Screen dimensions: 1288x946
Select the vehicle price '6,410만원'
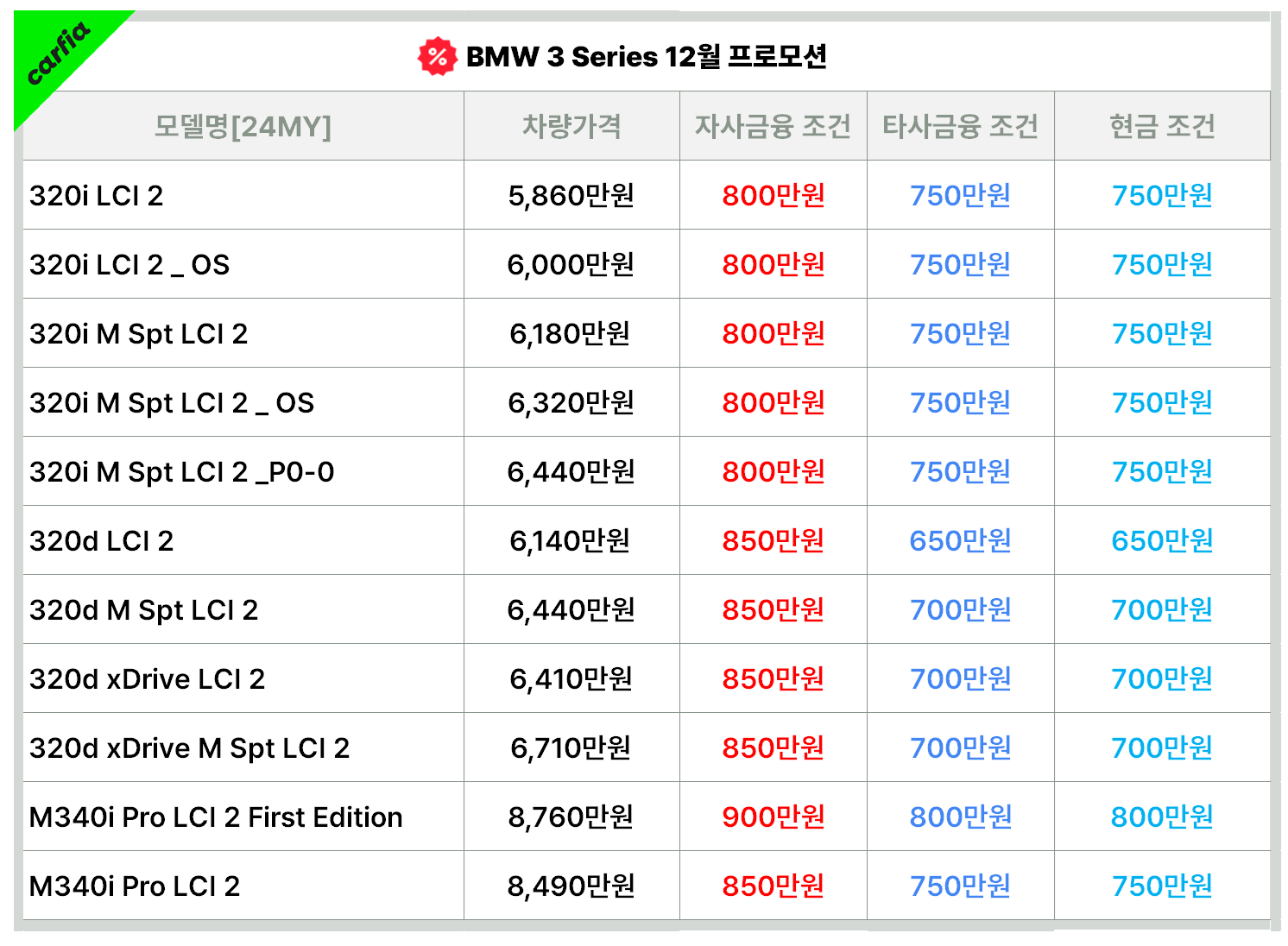[571, 679]
